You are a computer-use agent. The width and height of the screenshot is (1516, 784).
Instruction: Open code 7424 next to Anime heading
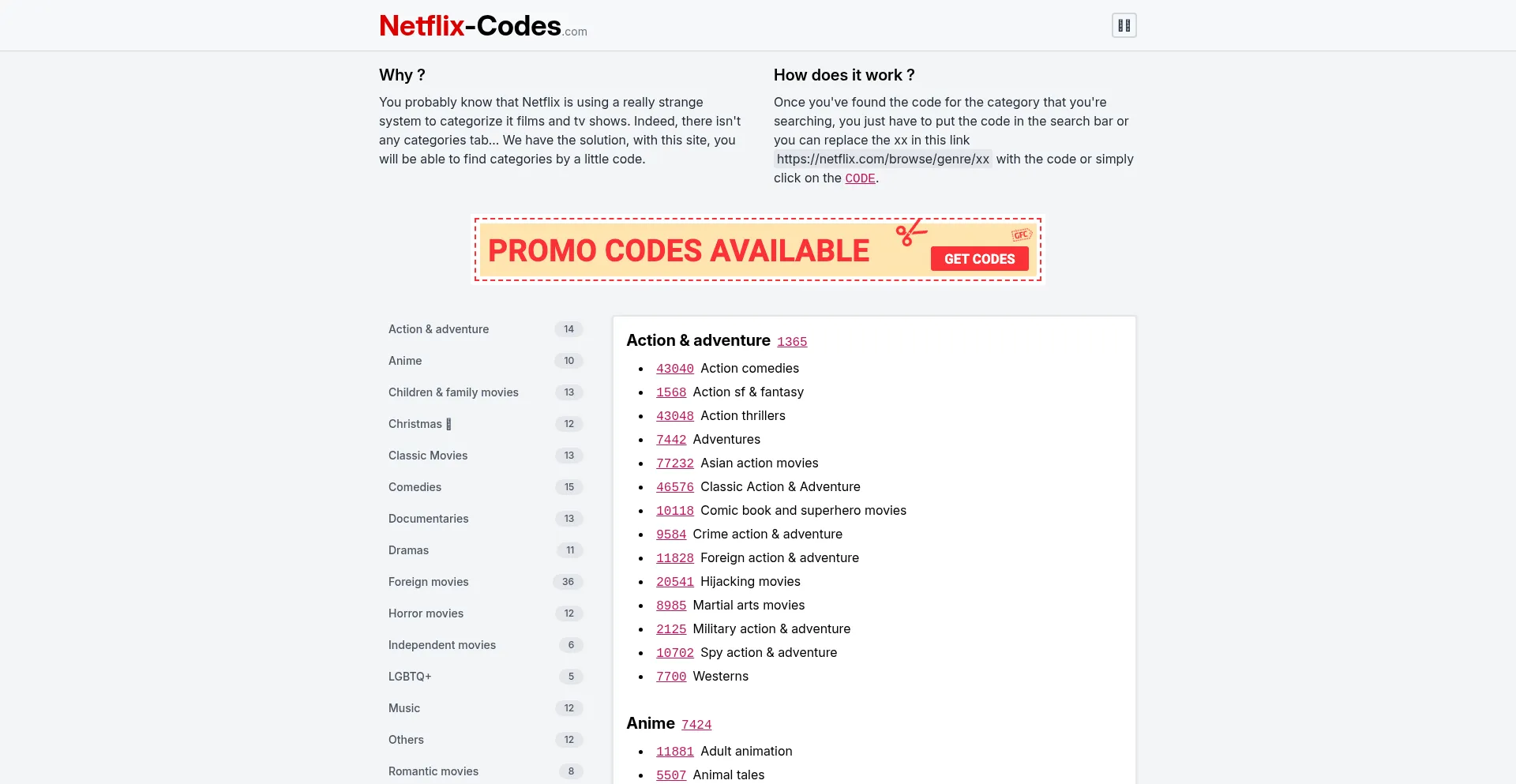tap(696, 725)
